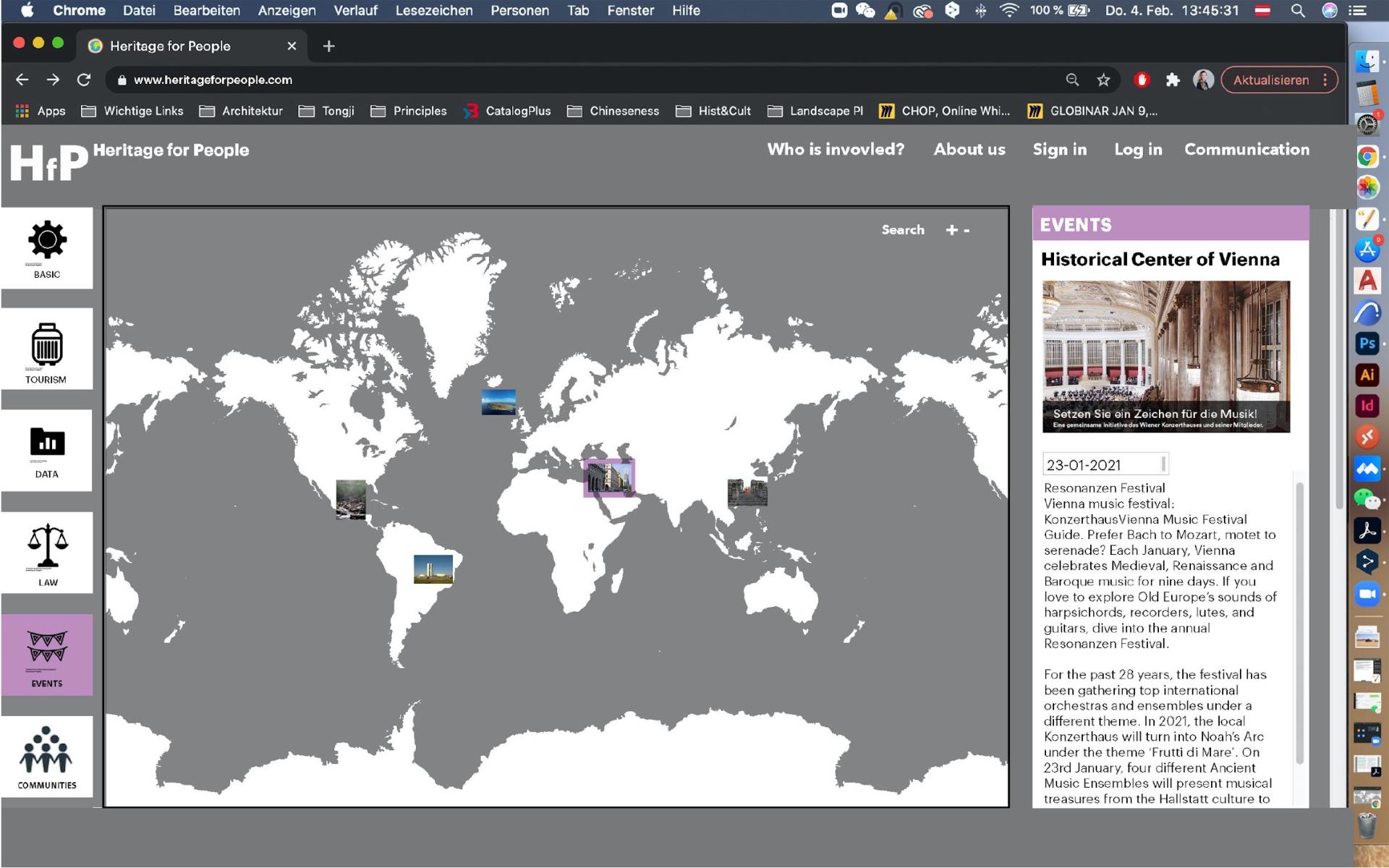Open Chrome extensions puzzle icon
This screenshot has width=1389, height=868.
coord(1173,80)
